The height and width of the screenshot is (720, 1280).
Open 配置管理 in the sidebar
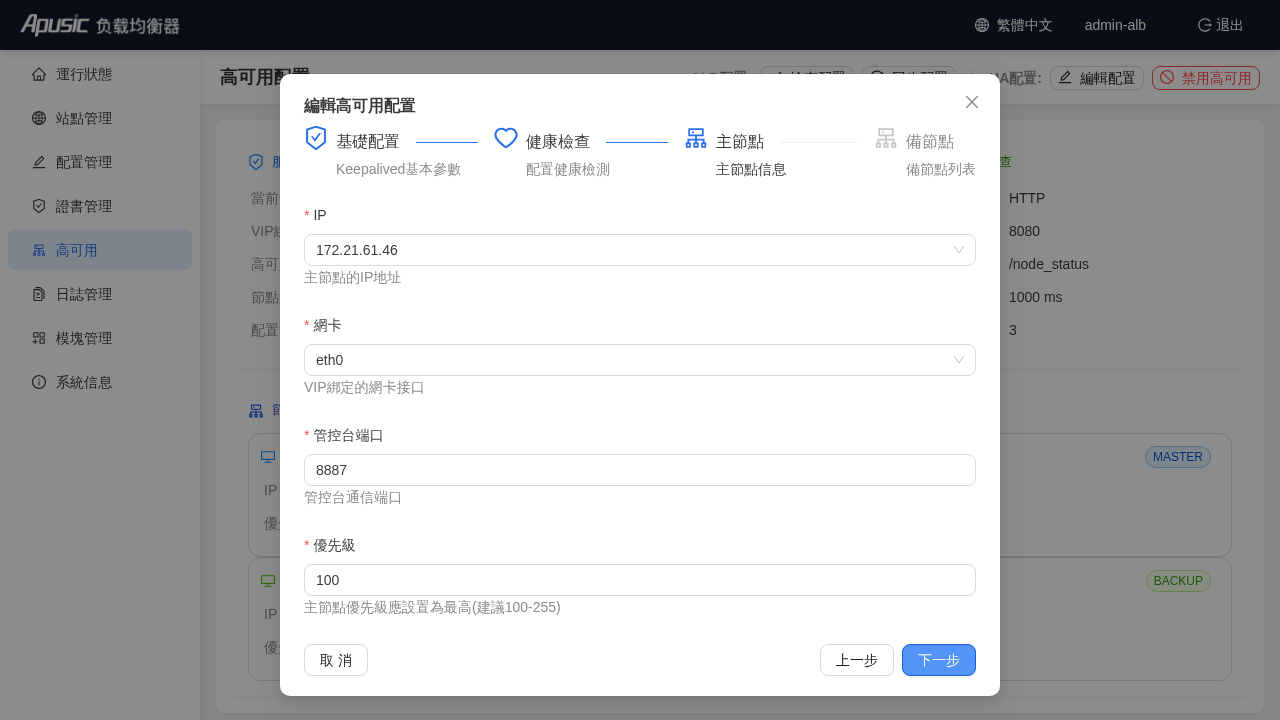click(100, 162)
